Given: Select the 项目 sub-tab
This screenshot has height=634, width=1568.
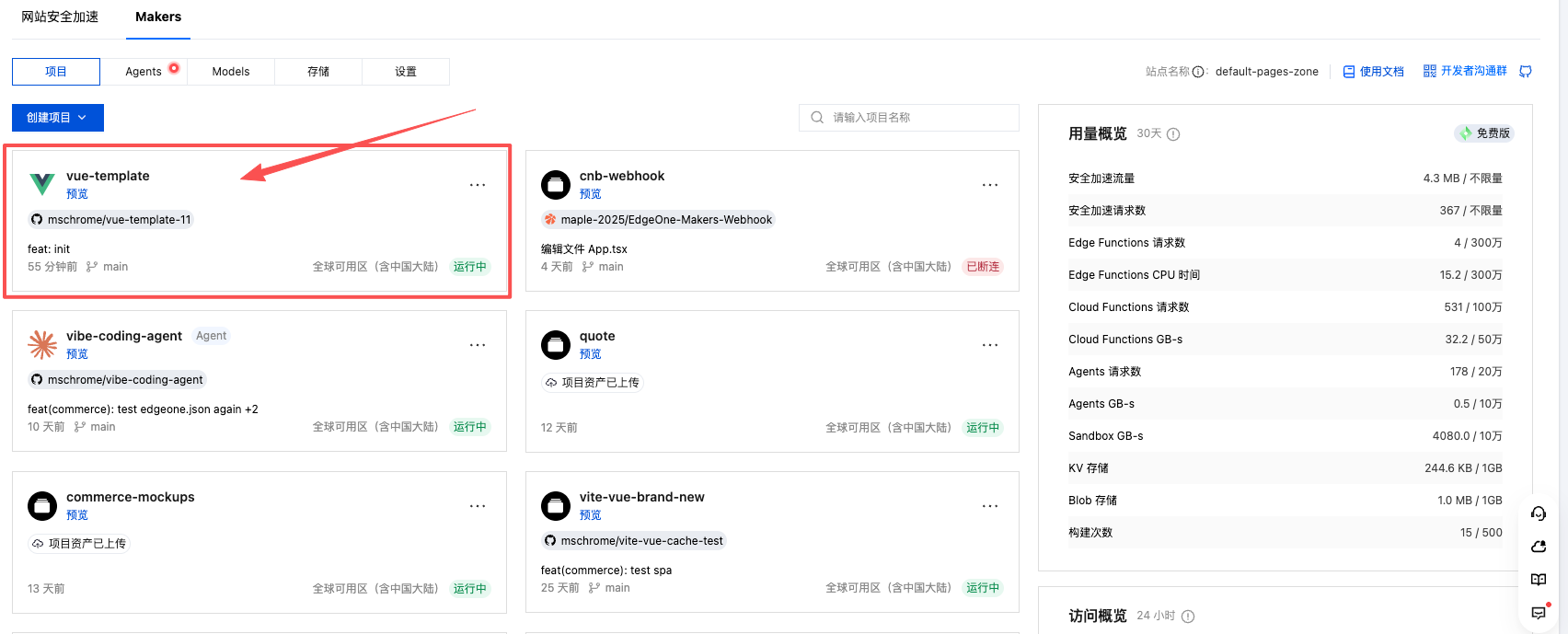Looking at the screenshot, I should pyautogui.click(x=56, y=72).
